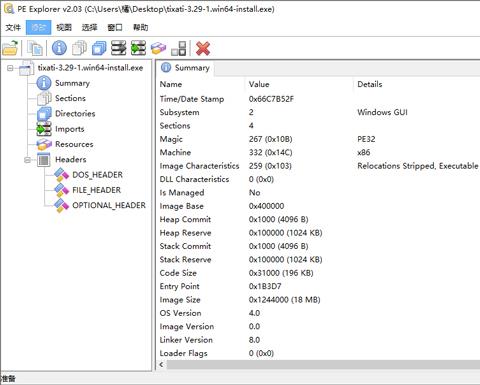Open the highlighted second menu item

point(38,27)
